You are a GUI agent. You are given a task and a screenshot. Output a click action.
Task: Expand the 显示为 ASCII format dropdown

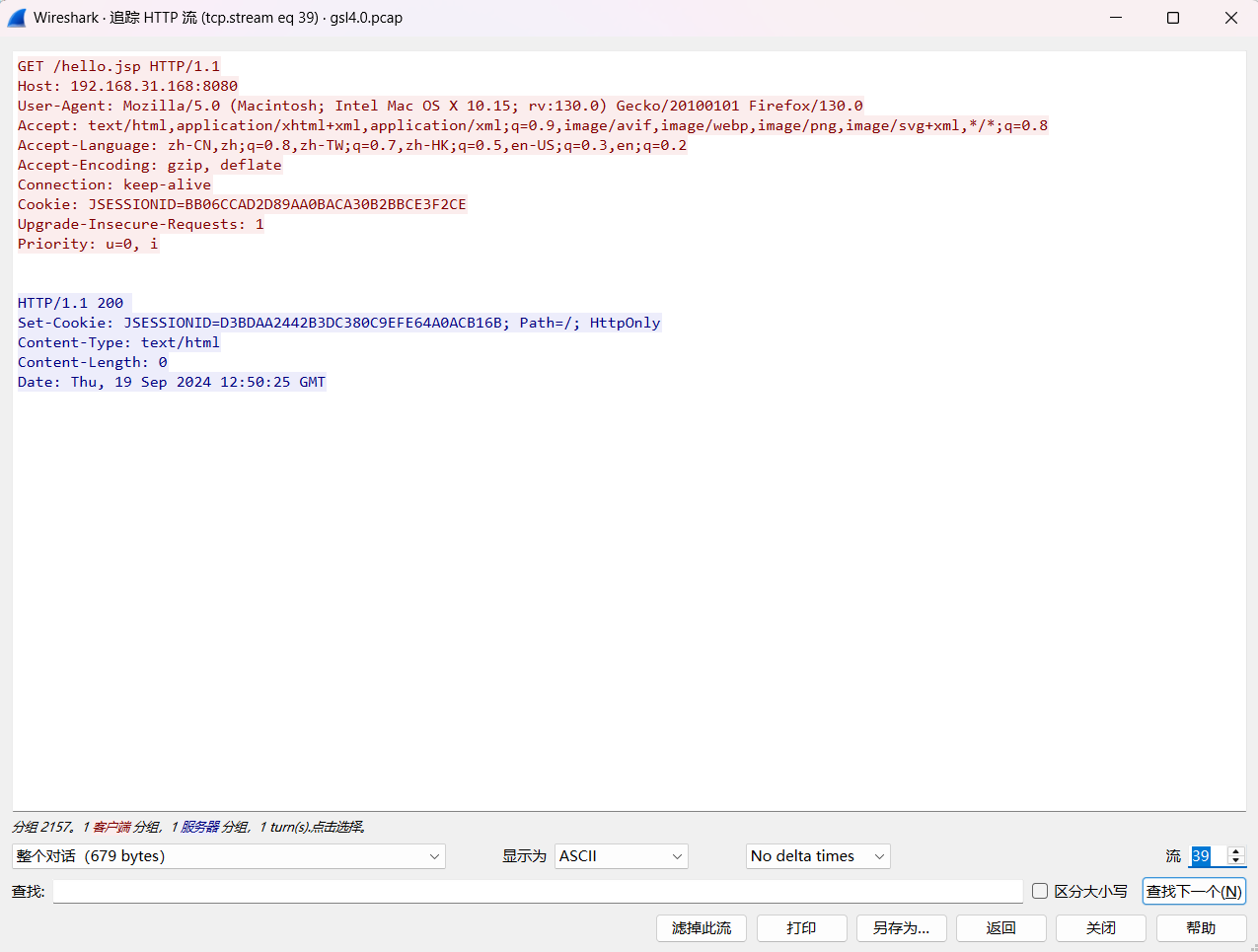[621, 856]
